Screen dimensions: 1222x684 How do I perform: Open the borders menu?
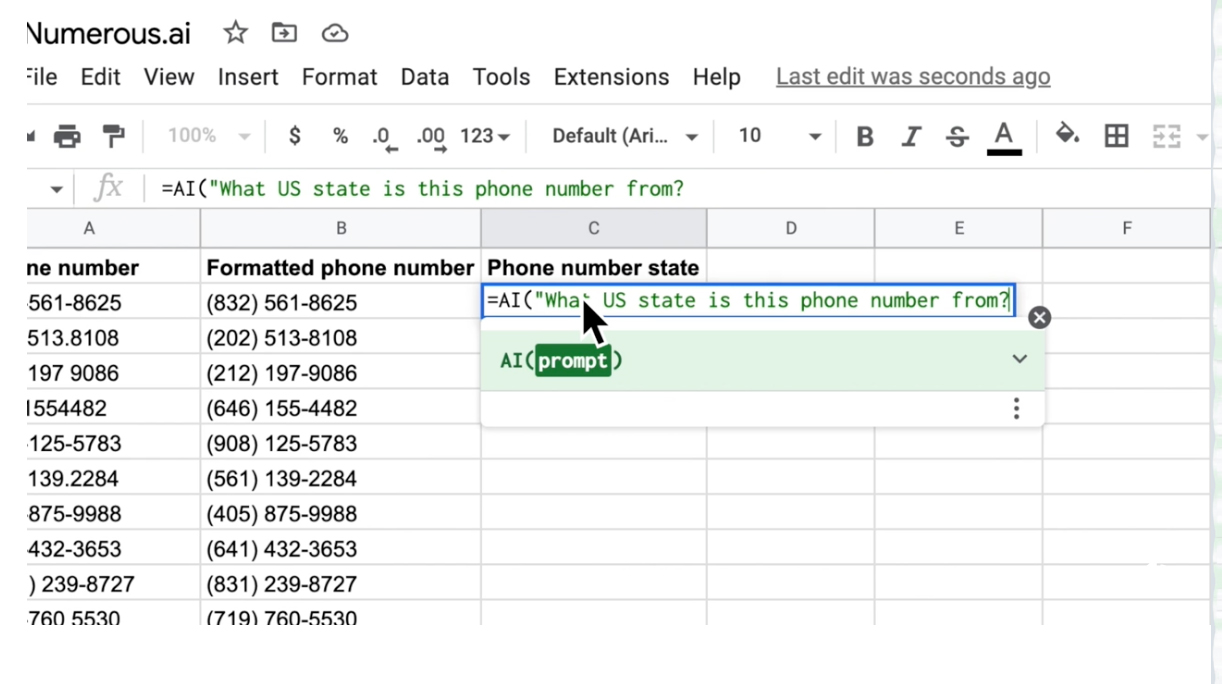tap(1116, 136)
